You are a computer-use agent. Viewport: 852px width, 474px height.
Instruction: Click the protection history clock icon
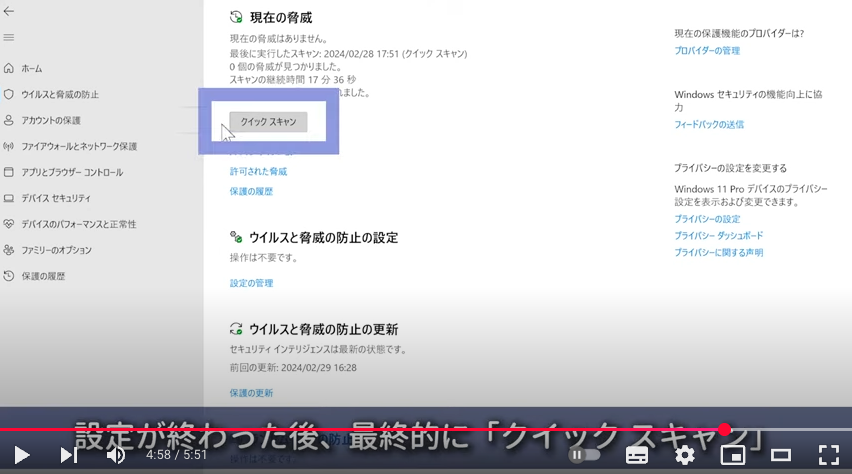(9, 276)
